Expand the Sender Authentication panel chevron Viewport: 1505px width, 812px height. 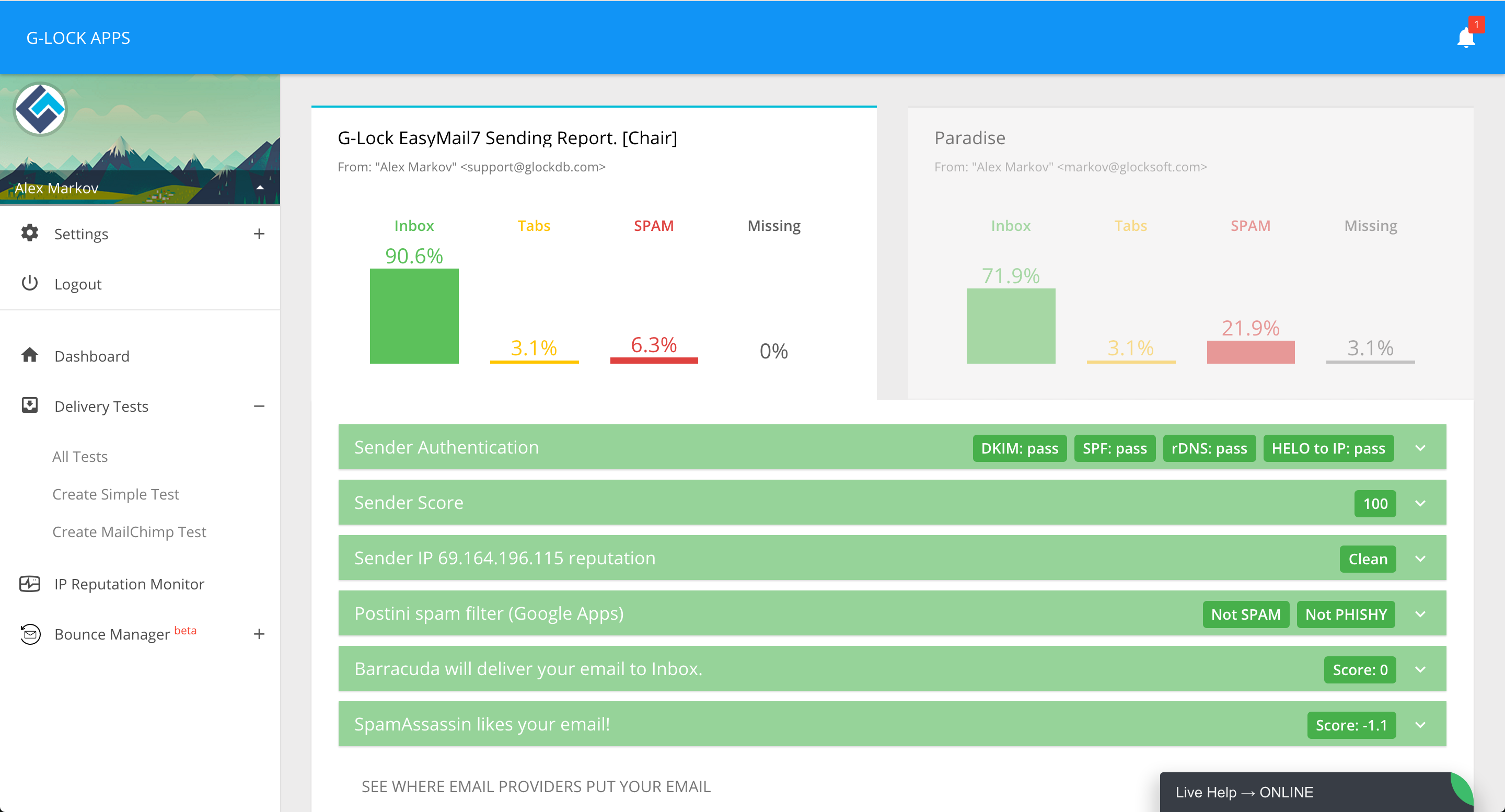(x=1420, y=448)
